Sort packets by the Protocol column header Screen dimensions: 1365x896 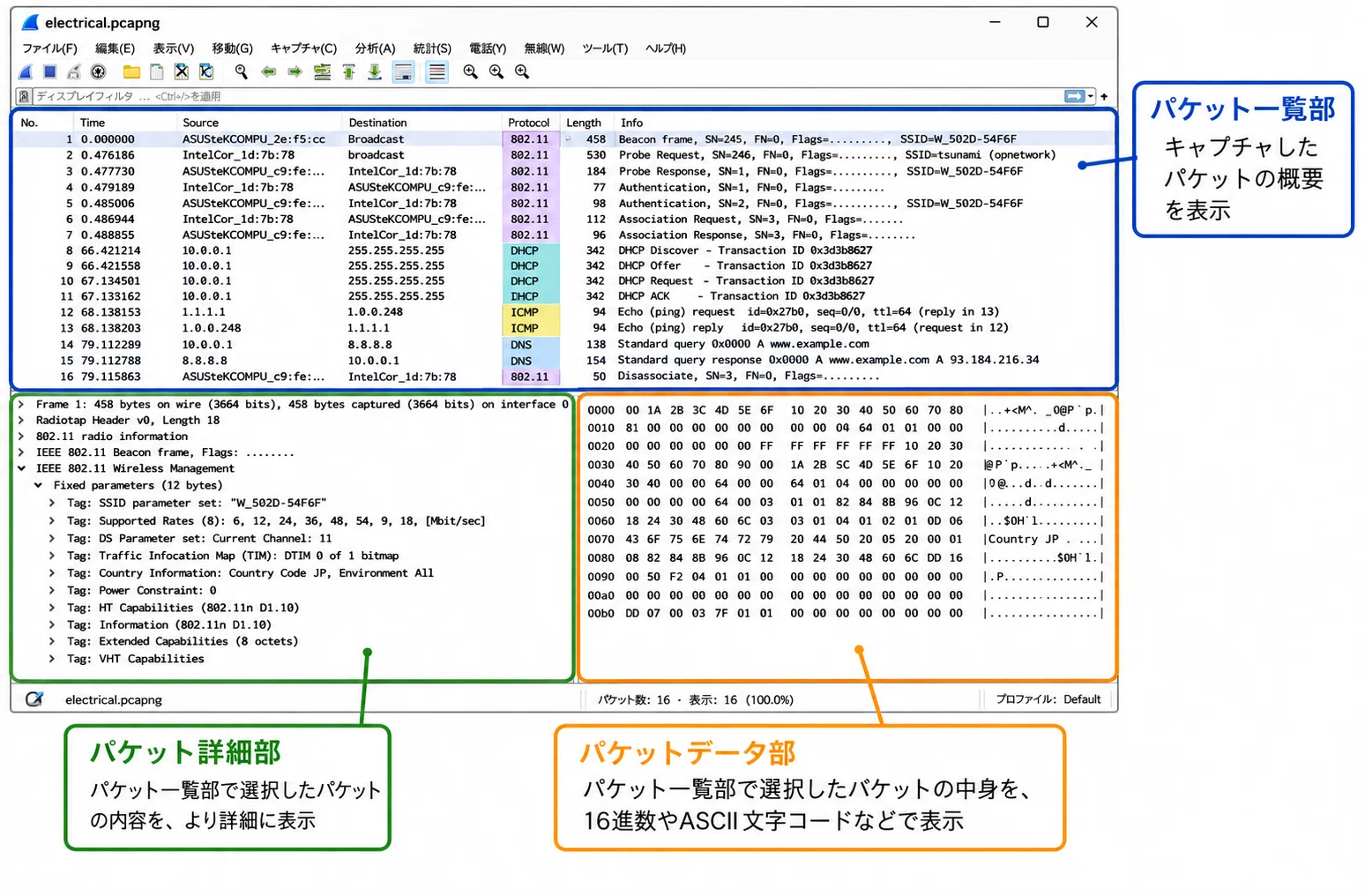tap(529, 123)
